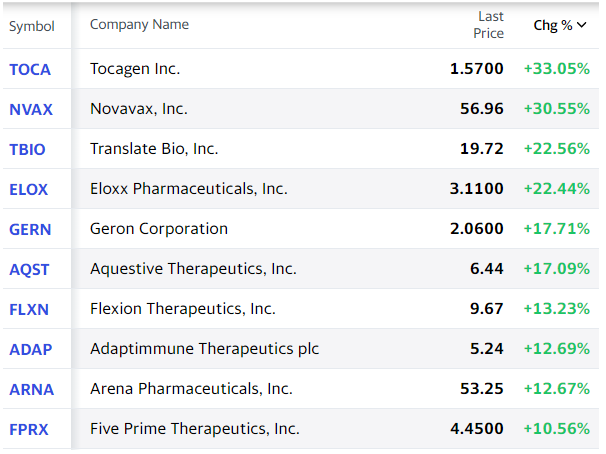Click the FPRX ticker link
606x454 pixels.
click(29, 429)
